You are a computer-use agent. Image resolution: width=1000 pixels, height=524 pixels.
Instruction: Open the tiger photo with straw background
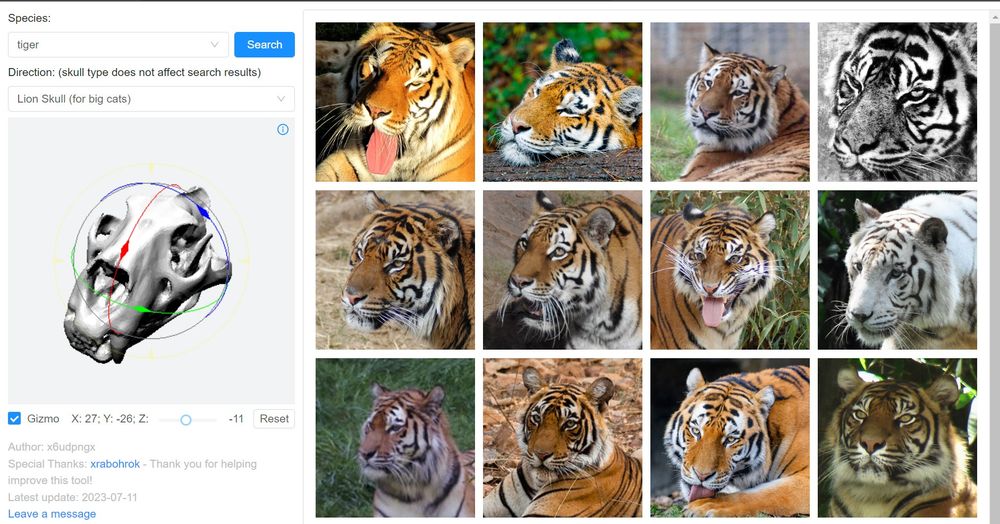395,270
